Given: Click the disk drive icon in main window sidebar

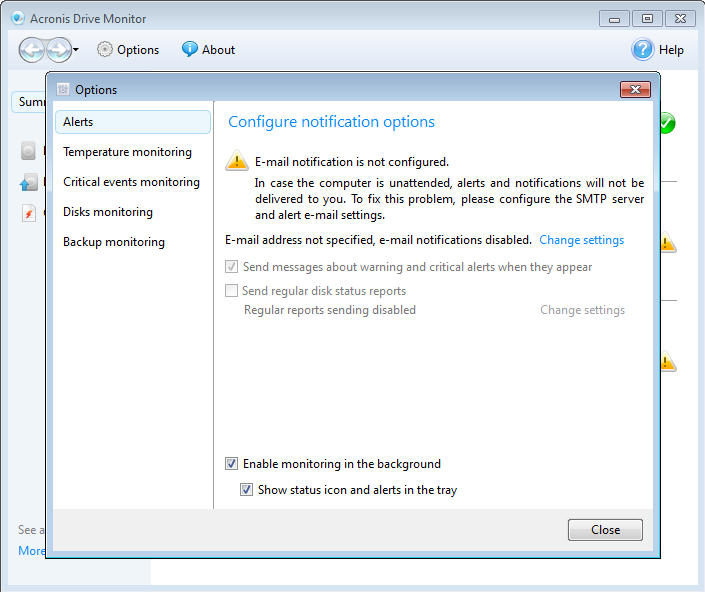Looking at the screenshot, I should click(28, 151).
